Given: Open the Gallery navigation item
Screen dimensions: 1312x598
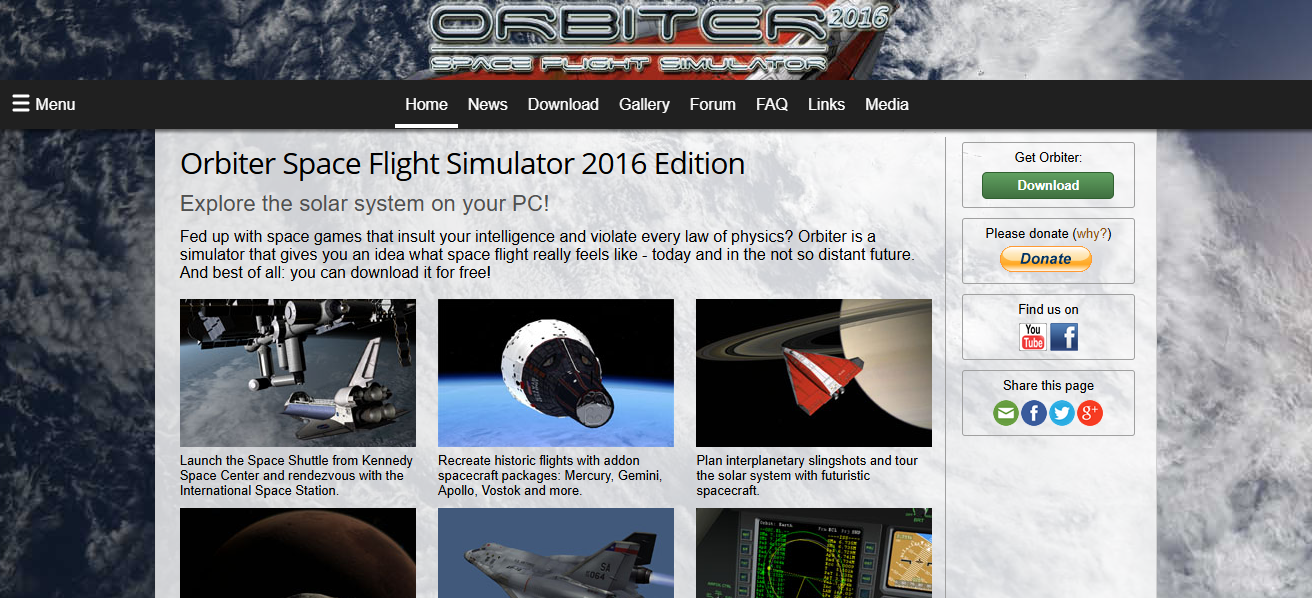Looking at the screenshot, I should click(644, 104).
